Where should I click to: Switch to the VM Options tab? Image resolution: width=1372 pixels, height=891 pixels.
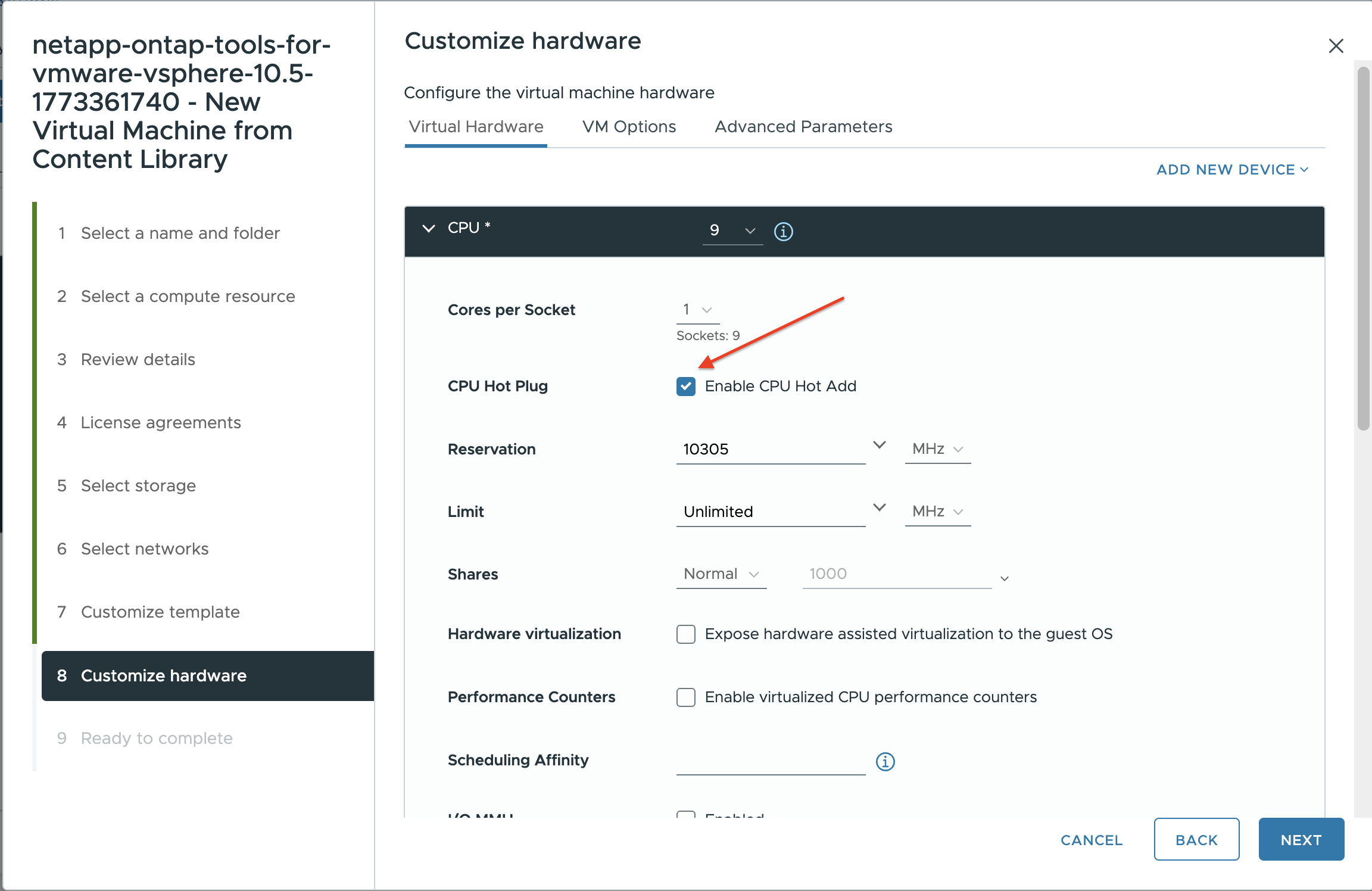click(629, 127)
